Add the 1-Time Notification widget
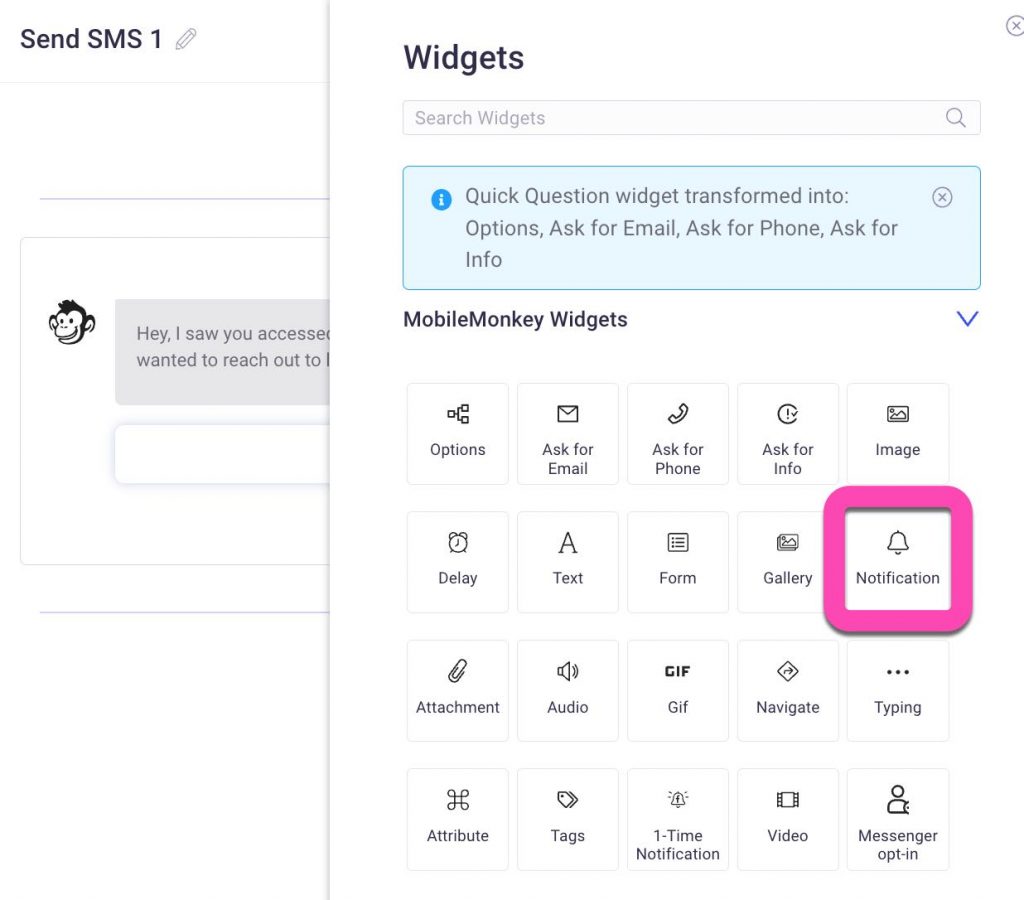The height and width of the screenshot is (900, 1024). click(678, 818)
